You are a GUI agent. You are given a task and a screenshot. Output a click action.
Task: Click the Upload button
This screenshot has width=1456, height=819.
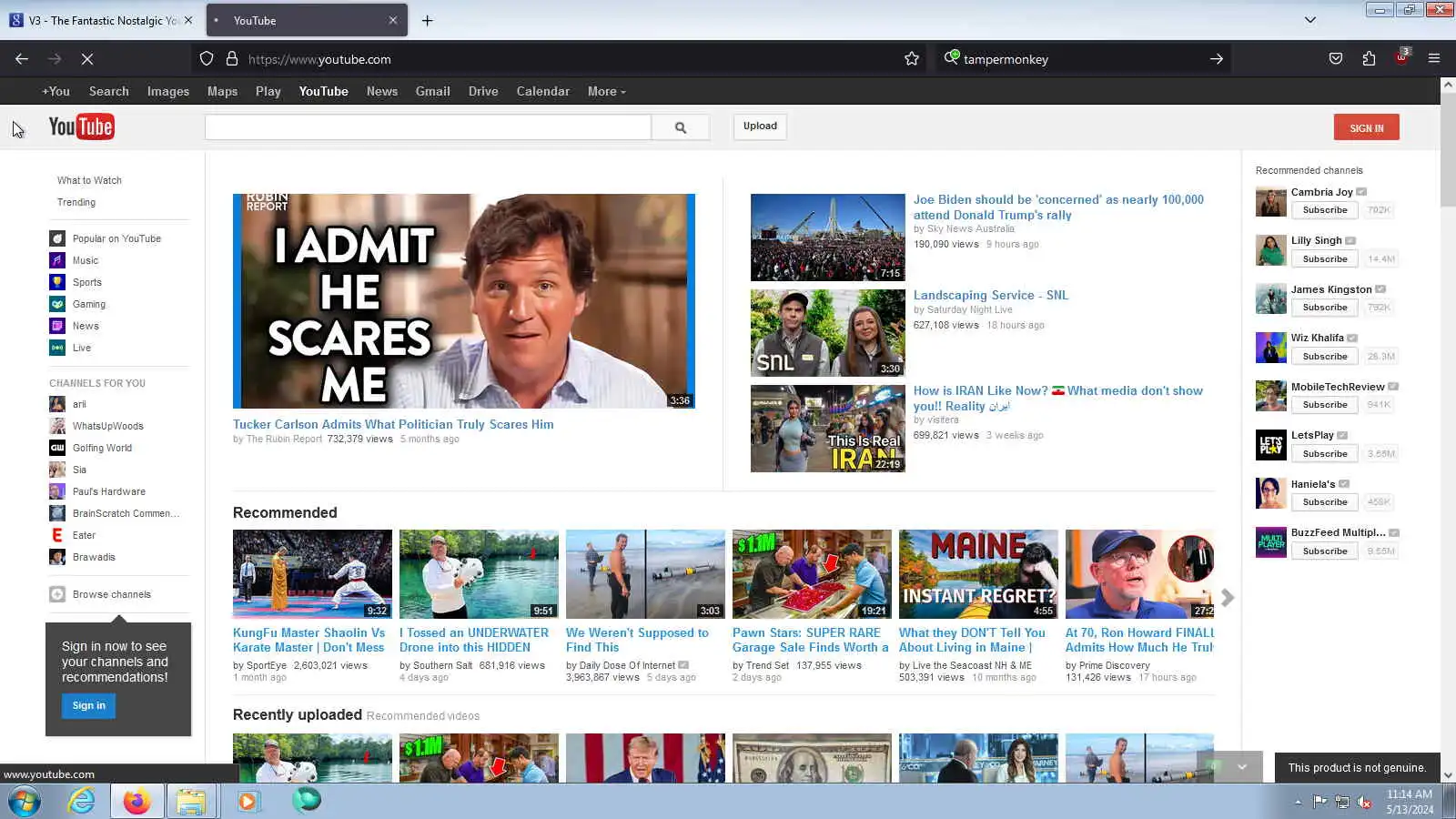760,126
